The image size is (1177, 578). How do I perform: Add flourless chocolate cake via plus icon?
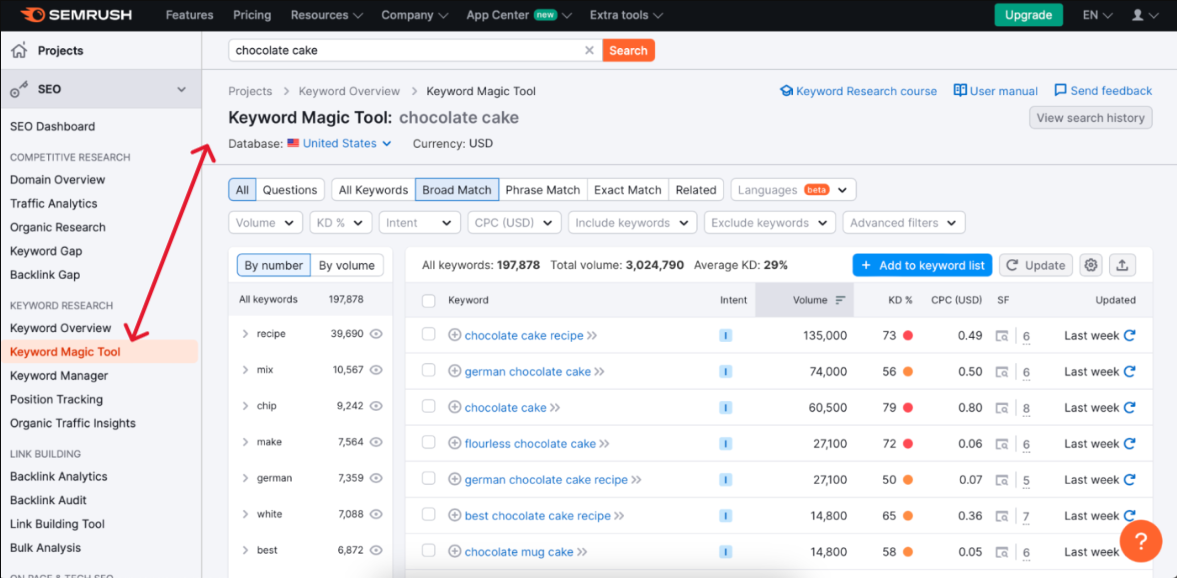pos(454,444)
